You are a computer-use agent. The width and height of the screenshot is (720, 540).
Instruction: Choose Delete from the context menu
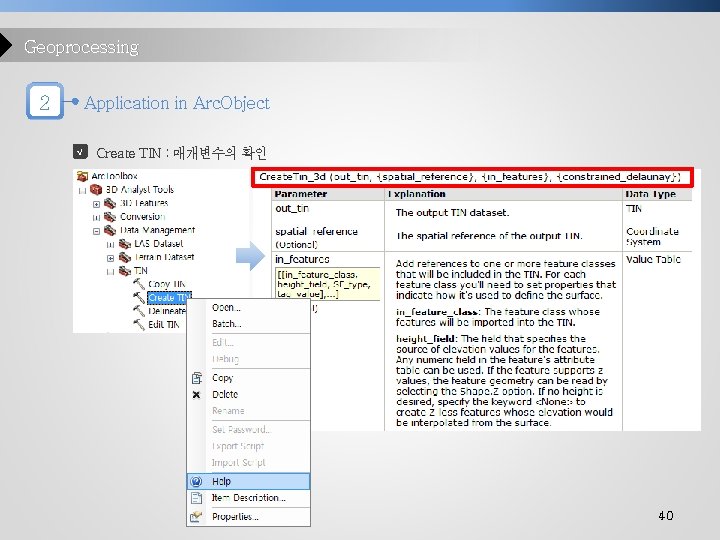225,394
